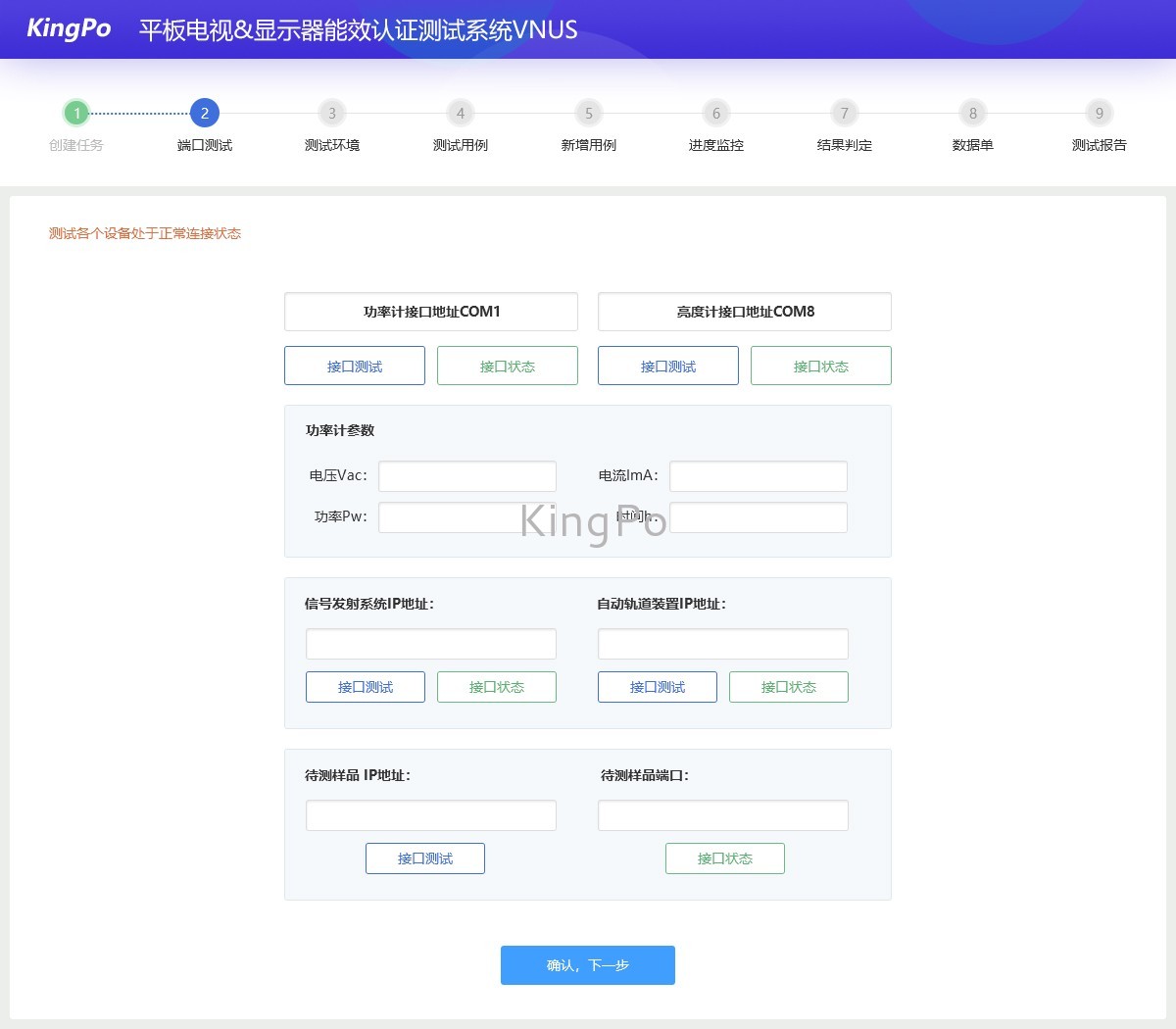Click the 进度监控 step label
Screen dimensions: 1176x1029
coord(716,145)
